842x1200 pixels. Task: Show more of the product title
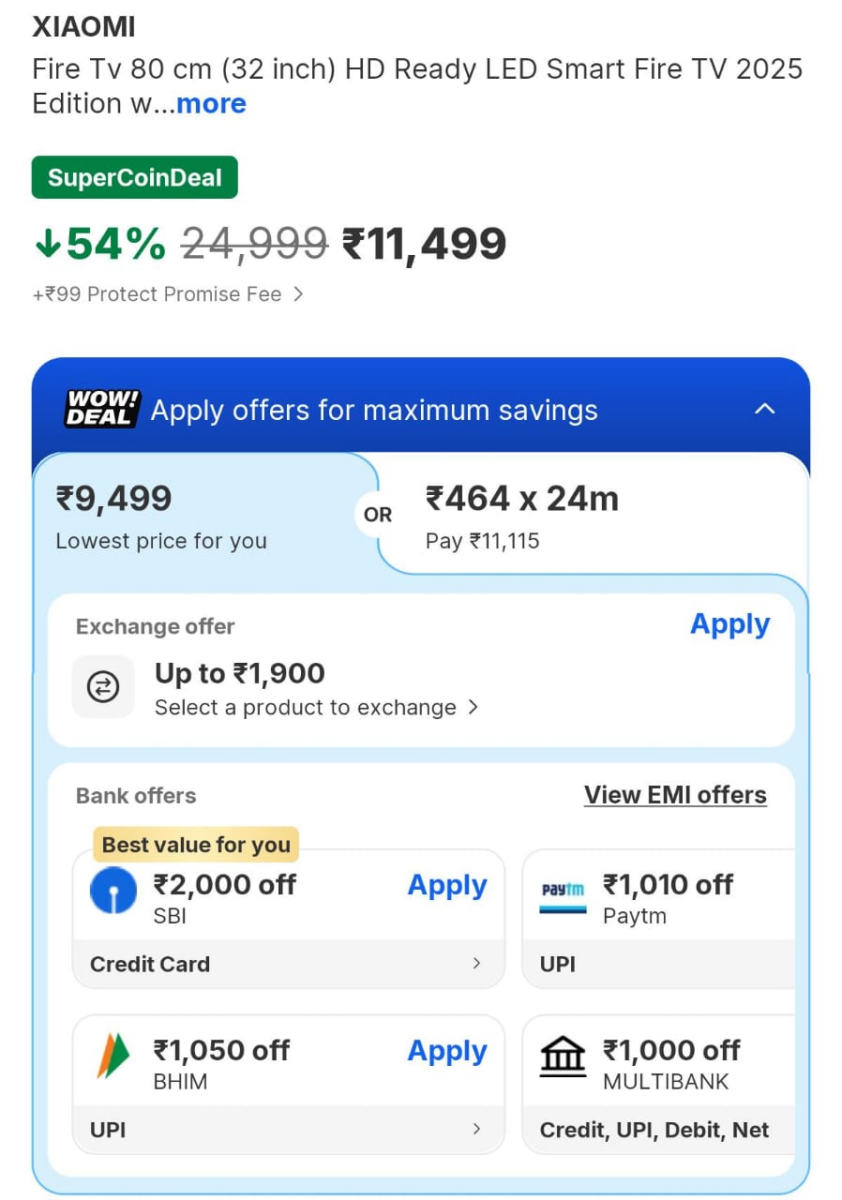(x=211, y=104)
